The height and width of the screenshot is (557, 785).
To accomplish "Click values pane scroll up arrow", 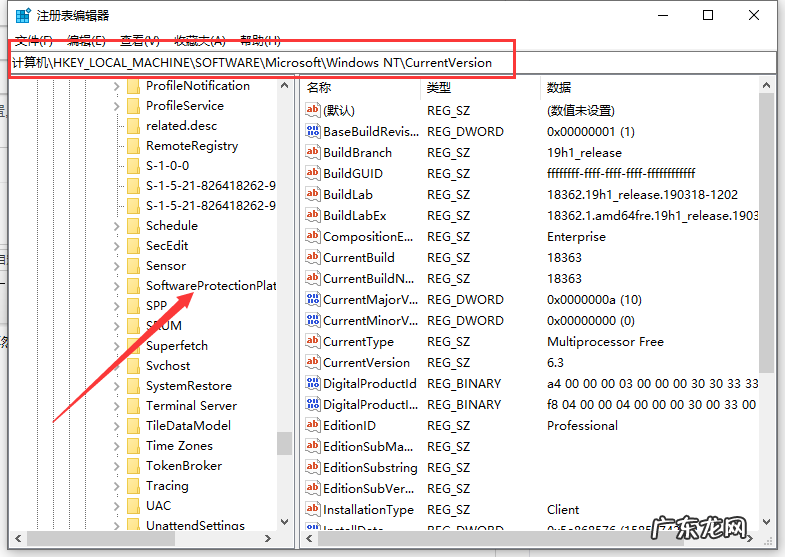I will 766,86.
